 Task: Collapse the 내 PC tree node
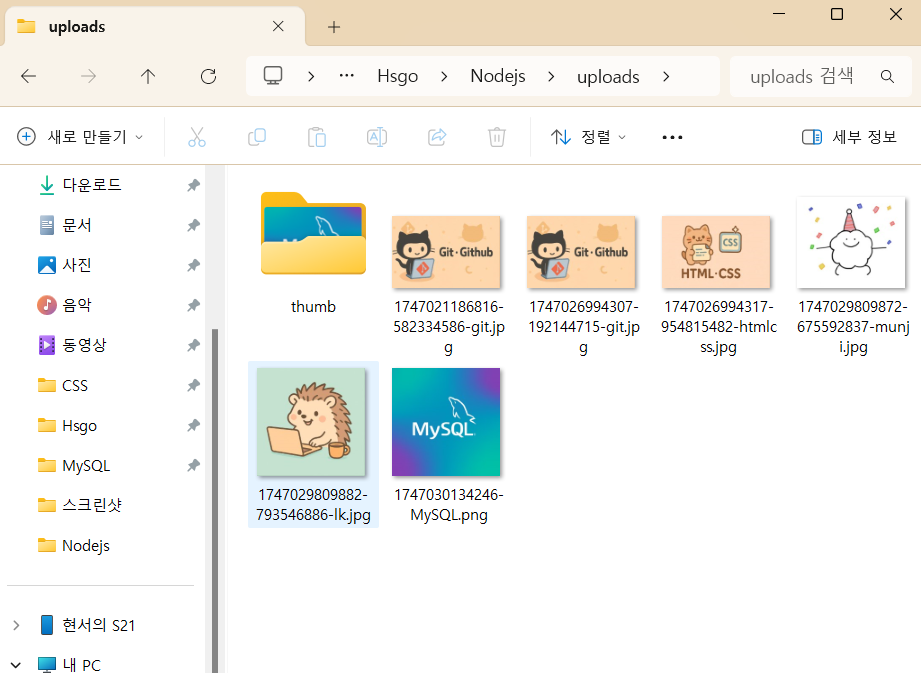(16, 665)
